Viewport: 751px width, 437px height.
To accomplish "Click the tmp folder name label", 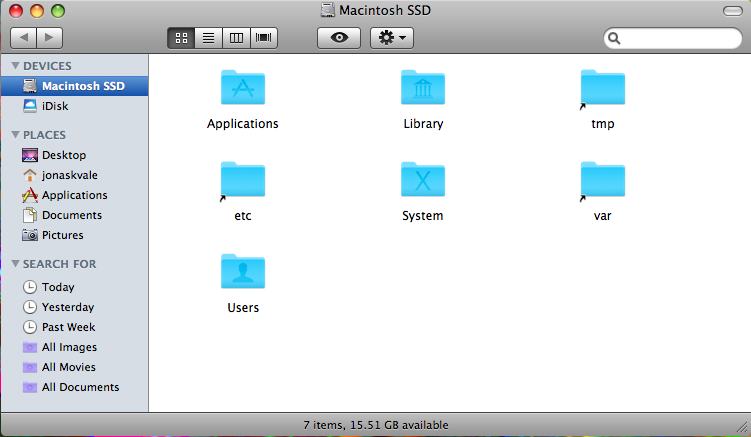I will click(603, 124).
